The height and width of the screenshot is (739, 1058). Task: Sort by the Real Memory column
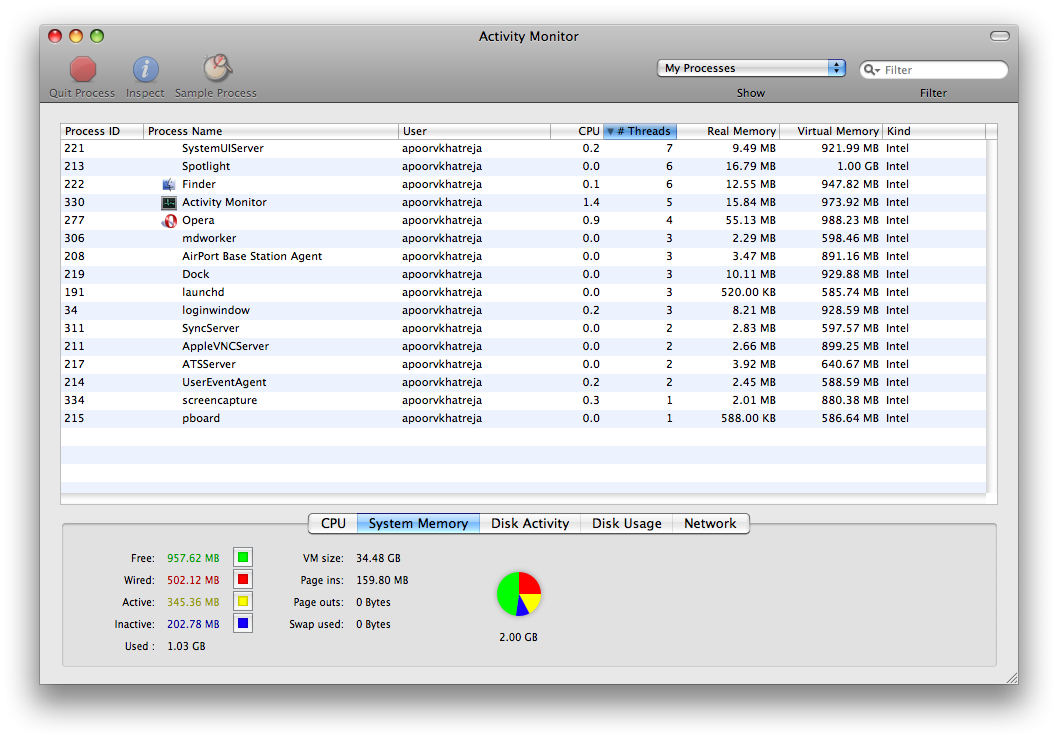(x=728, y=131)
